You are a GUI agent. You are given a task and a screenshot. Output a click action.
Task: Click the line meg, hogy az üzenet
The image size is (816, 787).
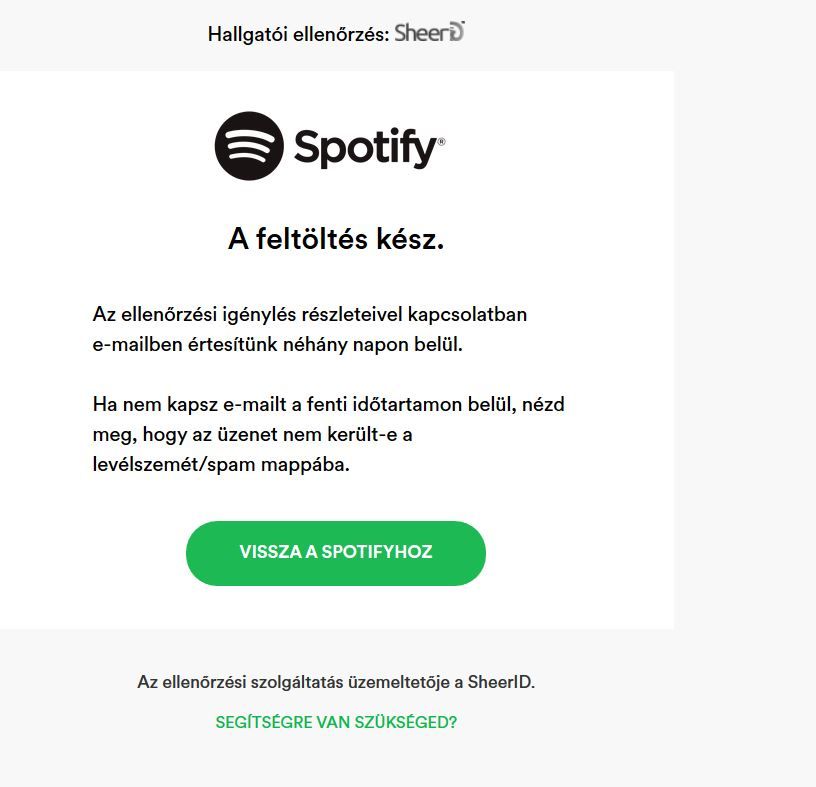pos(253,435)
